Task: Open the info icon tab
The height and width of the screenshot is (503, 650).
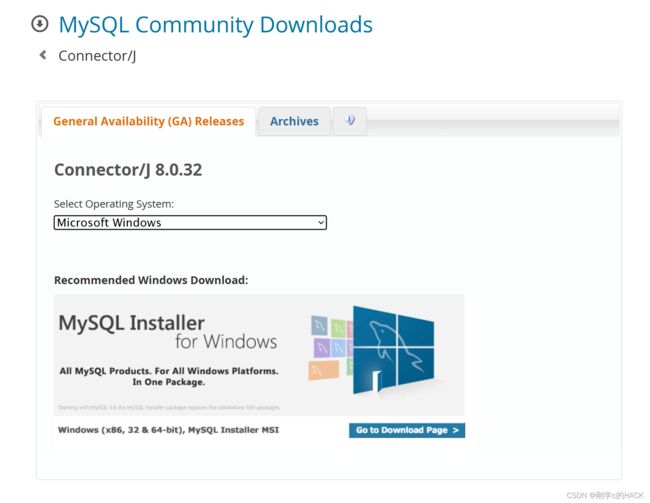Action: 350,121
